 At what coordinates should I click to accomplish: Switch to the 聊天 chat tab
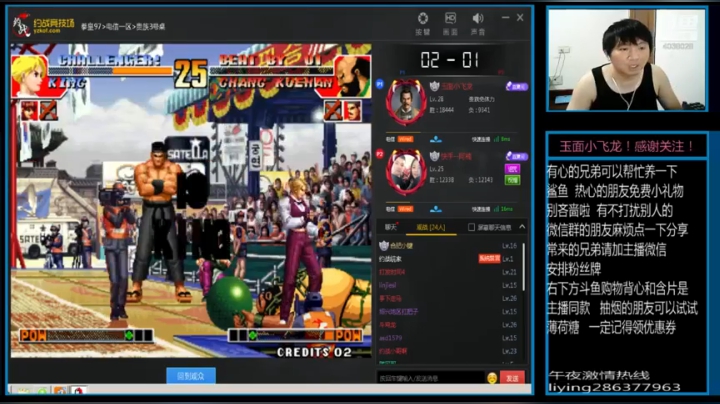(391, 227)
